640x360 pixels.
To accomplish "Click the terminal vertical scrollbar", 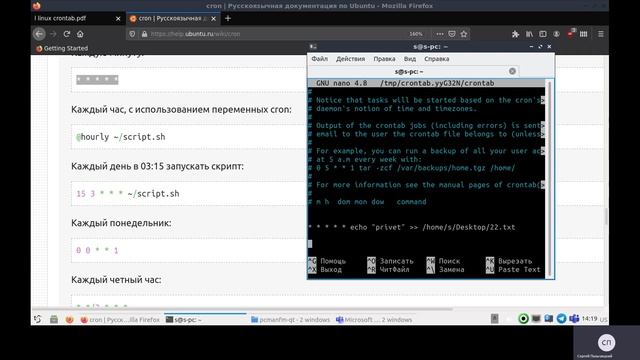I will click(x=549, y=179).
